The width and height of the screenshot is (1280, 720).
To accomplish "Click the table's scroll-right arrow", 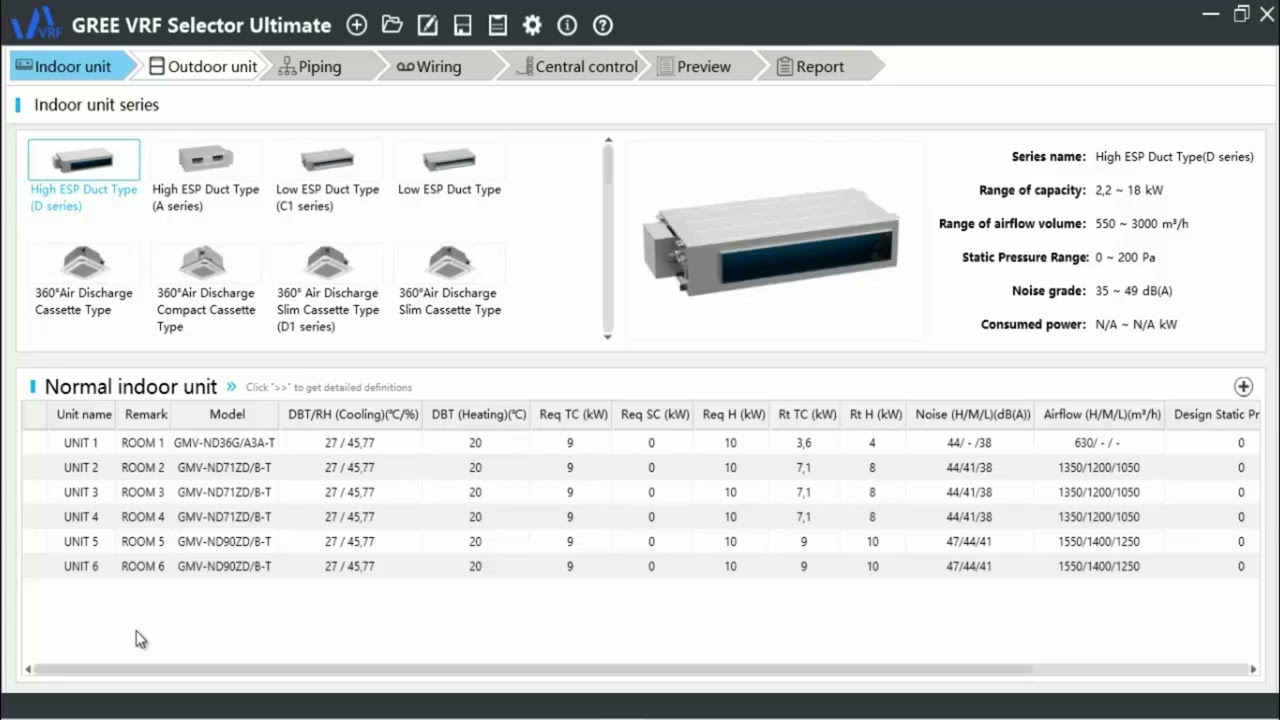I will [x=1253, y=669].
